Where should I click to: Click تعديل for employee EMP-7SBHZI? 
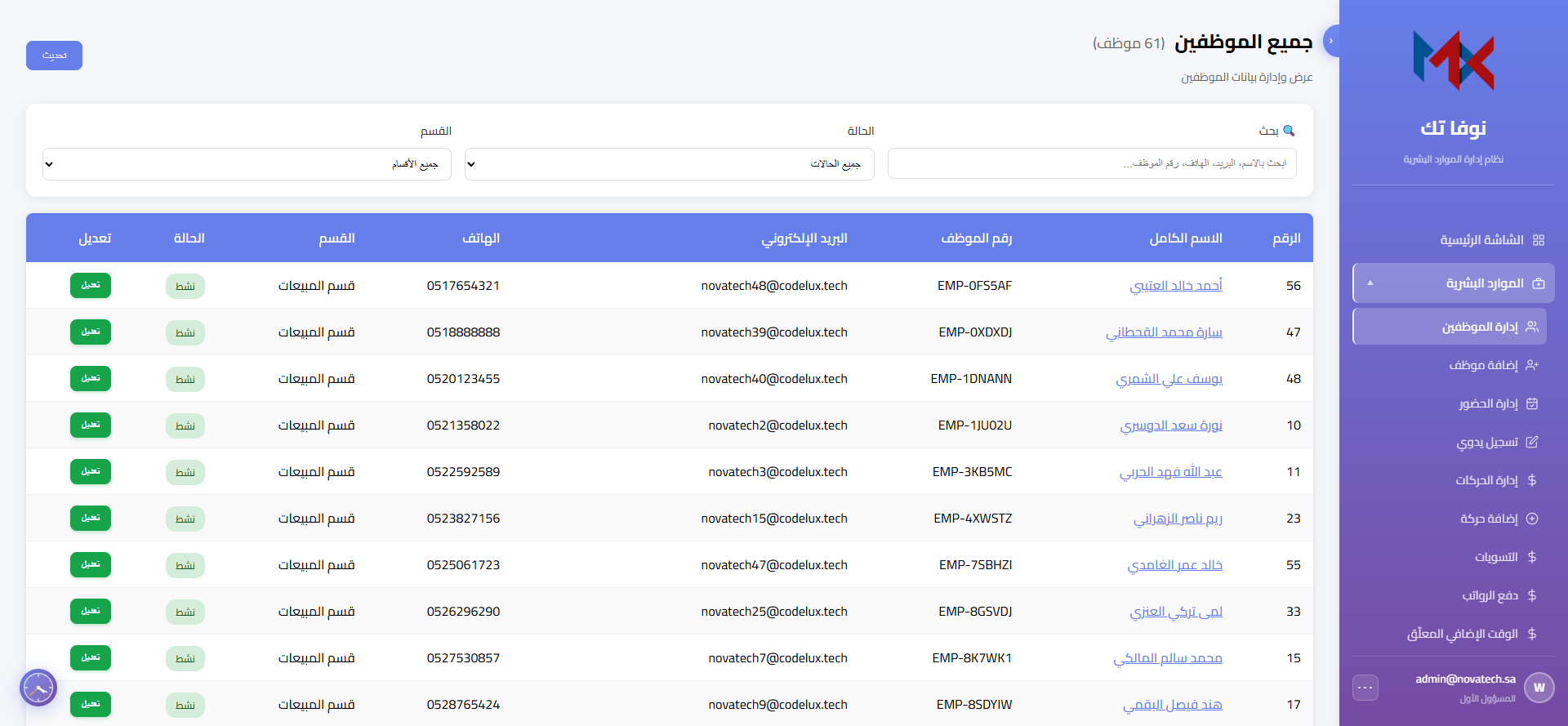[x=91, y=564]
